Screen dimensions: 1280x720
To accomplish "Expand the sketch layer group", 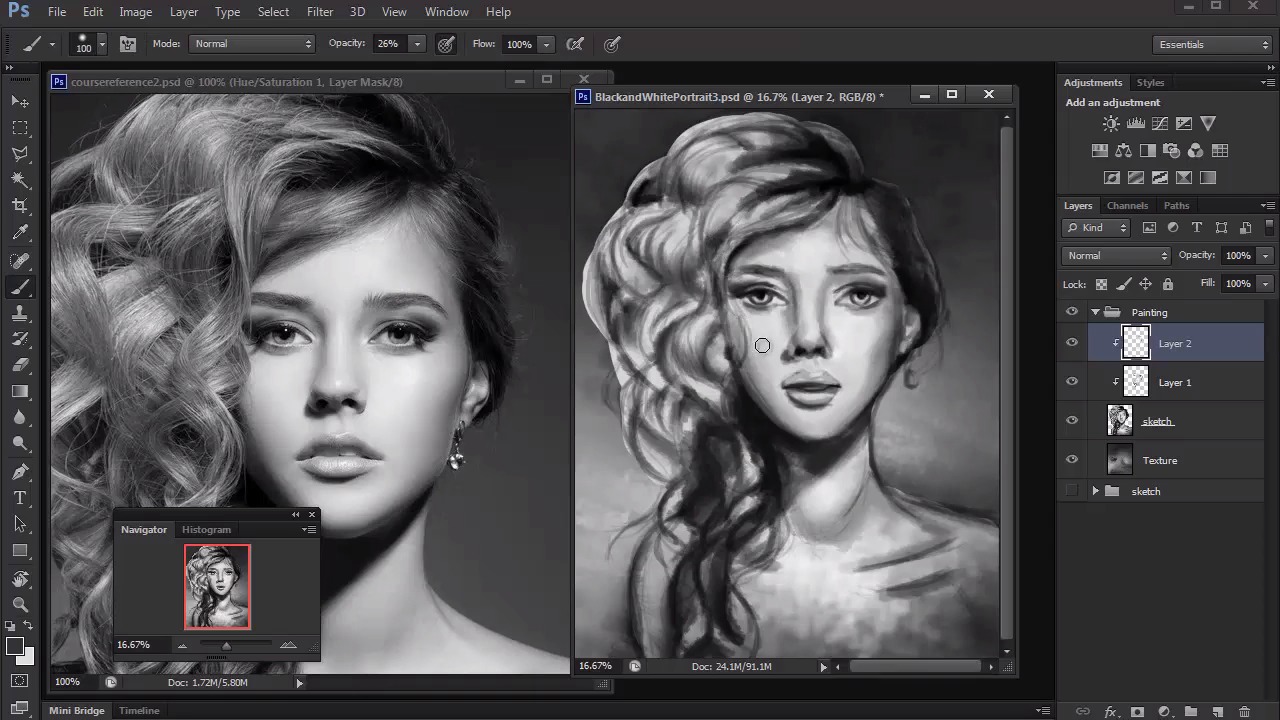I will coord(1095,491).
